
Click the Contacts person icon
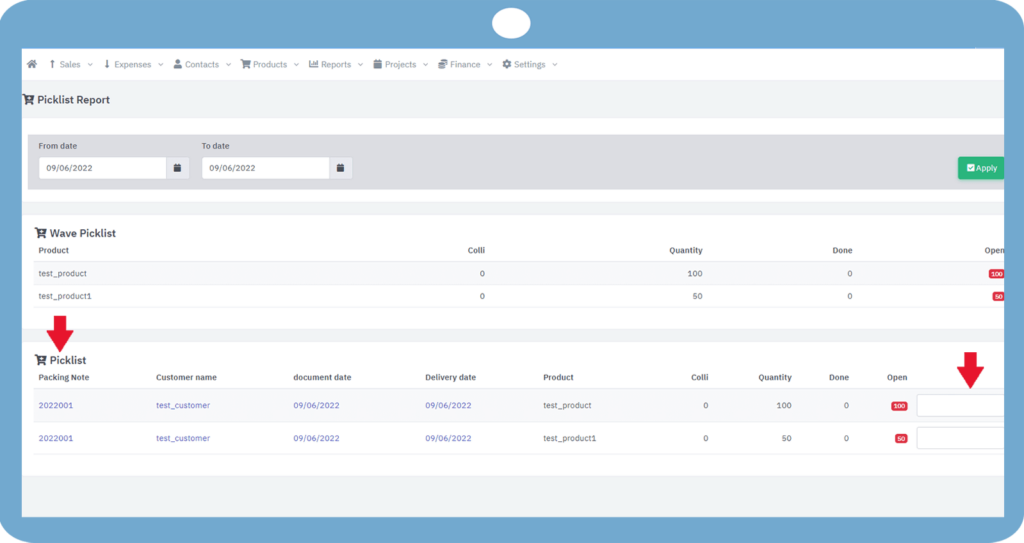point(178,64)
